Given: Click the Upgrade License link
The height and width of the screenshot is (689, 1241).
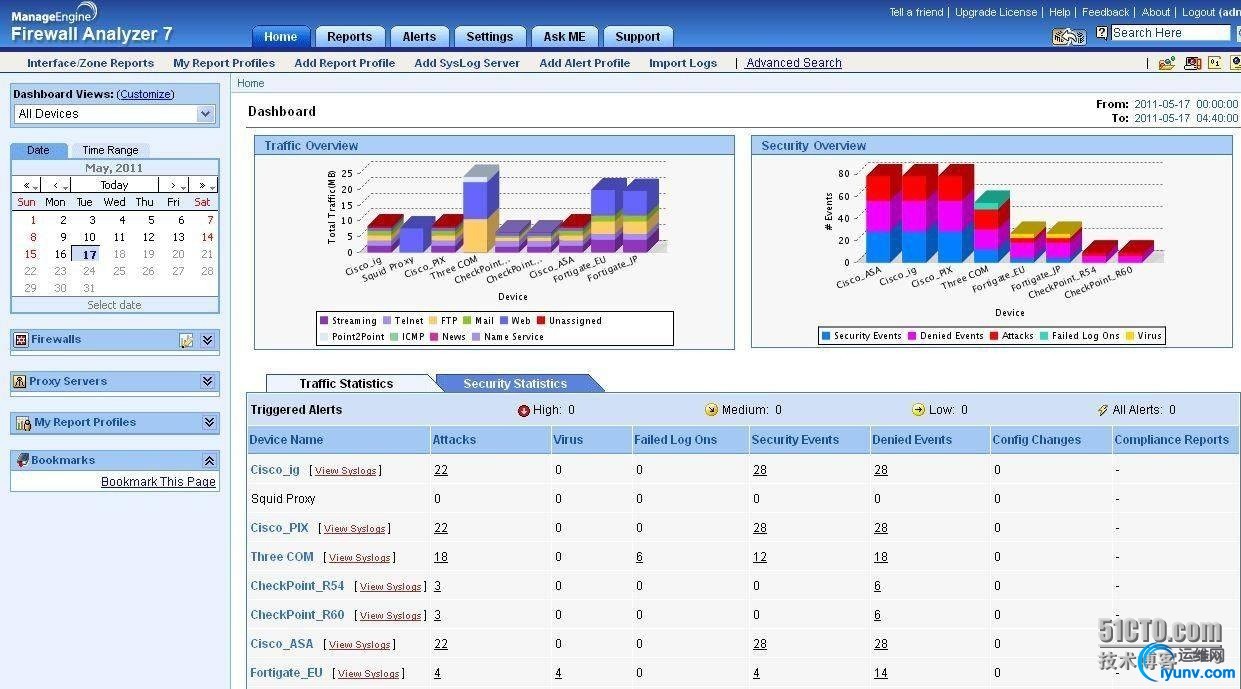Looking at the screenshot, I should coord(996,12).
